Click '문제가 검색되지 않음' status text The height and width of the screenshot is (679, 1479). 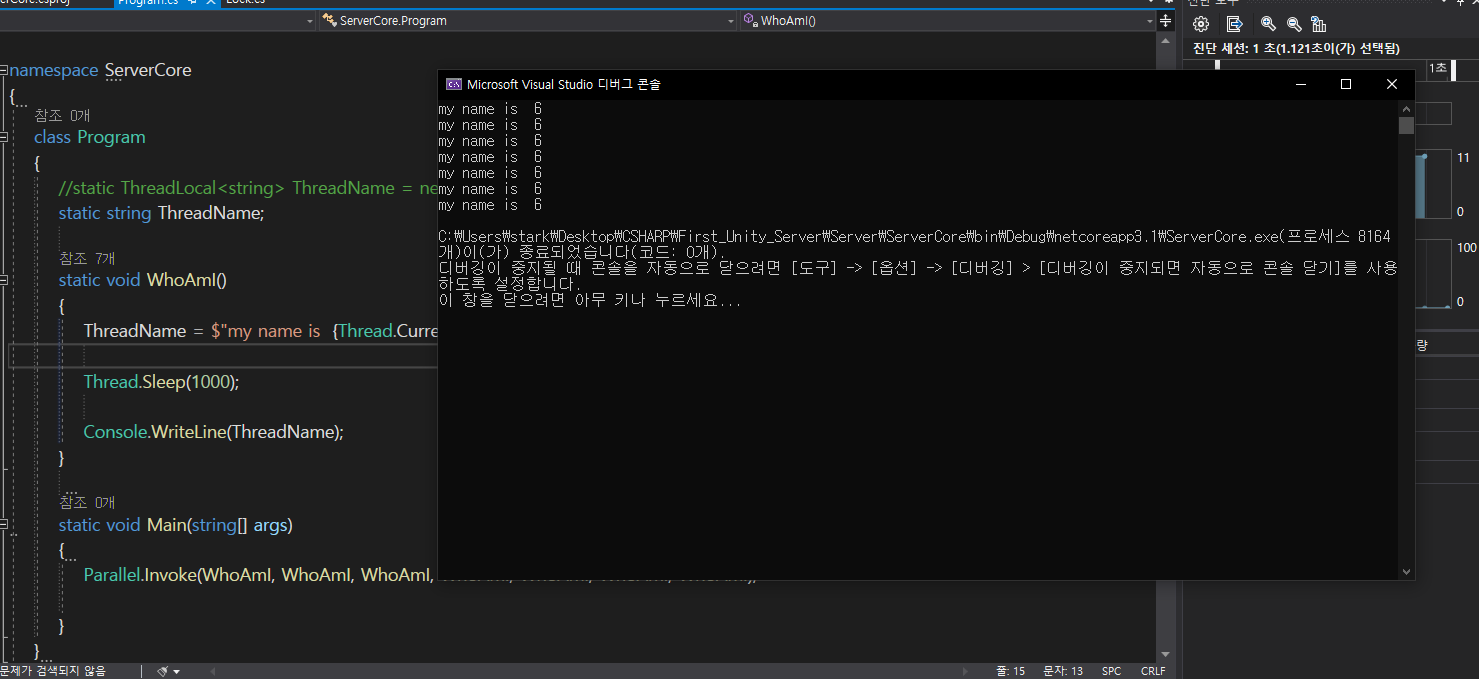tap(53, 671)
